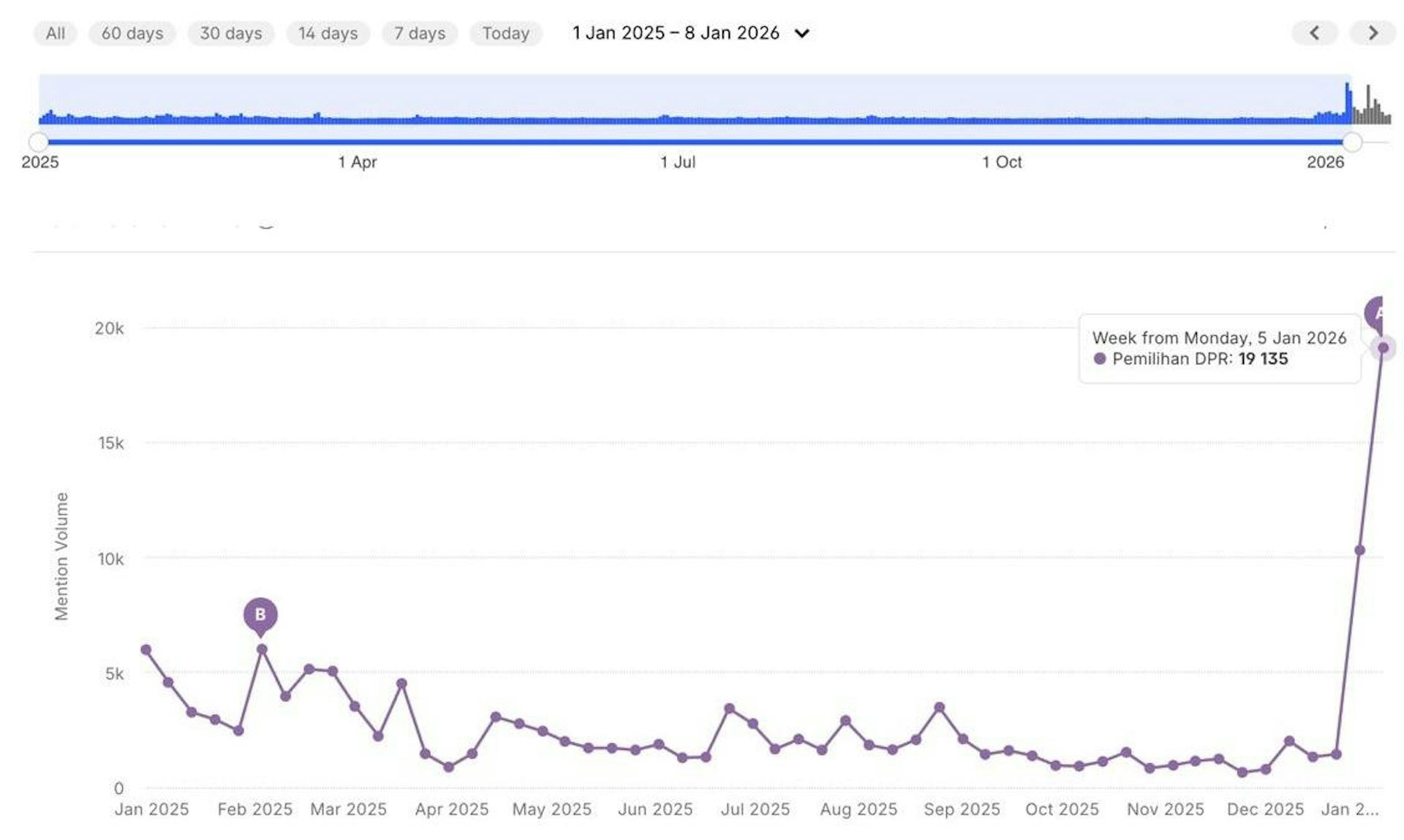The image size is (1404, 840).
Task: Switch to the 30 days range
Action: [x=231, y=34]
